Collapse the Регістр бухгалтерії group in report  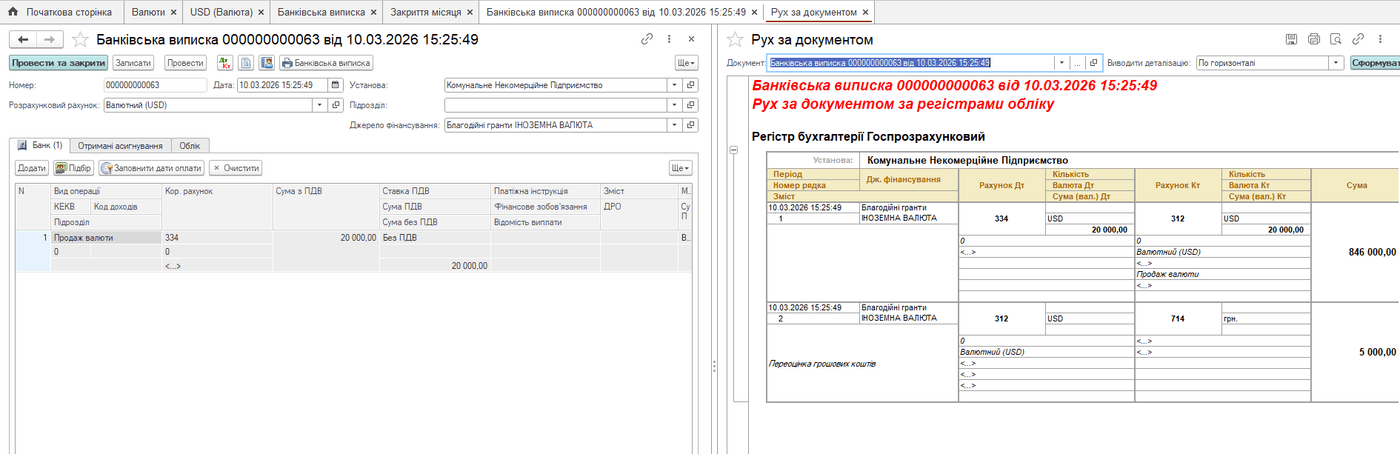(733, 149)
